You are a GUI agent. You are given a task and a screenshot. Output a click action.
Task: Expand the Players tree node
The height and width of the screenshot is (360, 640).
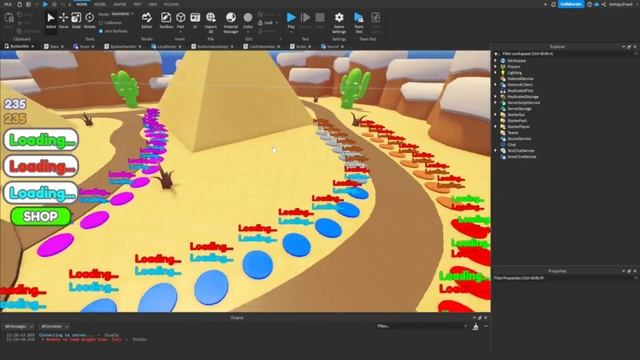click(x=496, y=67)
